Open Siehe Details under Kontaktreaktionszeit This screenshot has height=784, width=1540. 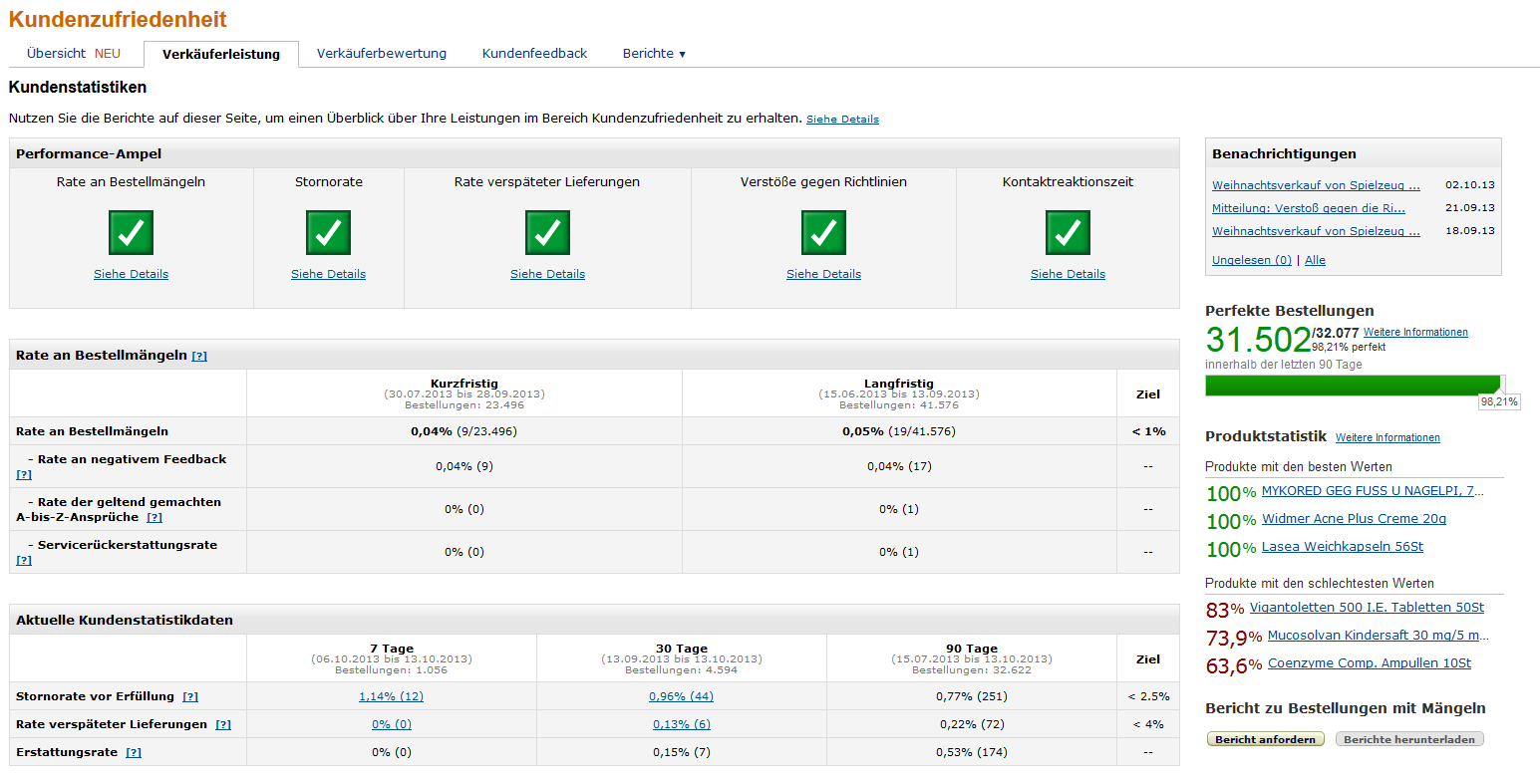[x=1068, y=274]
